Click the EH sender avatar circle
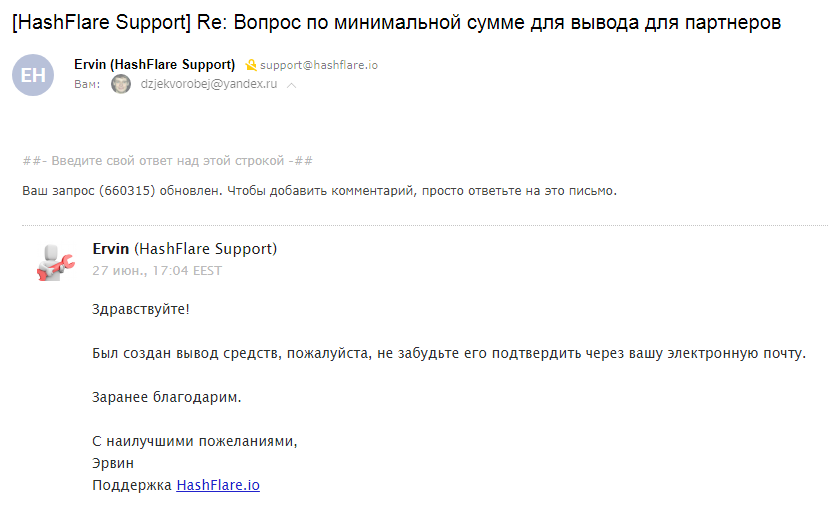829x507 pixels. click(x=33, y=75)
